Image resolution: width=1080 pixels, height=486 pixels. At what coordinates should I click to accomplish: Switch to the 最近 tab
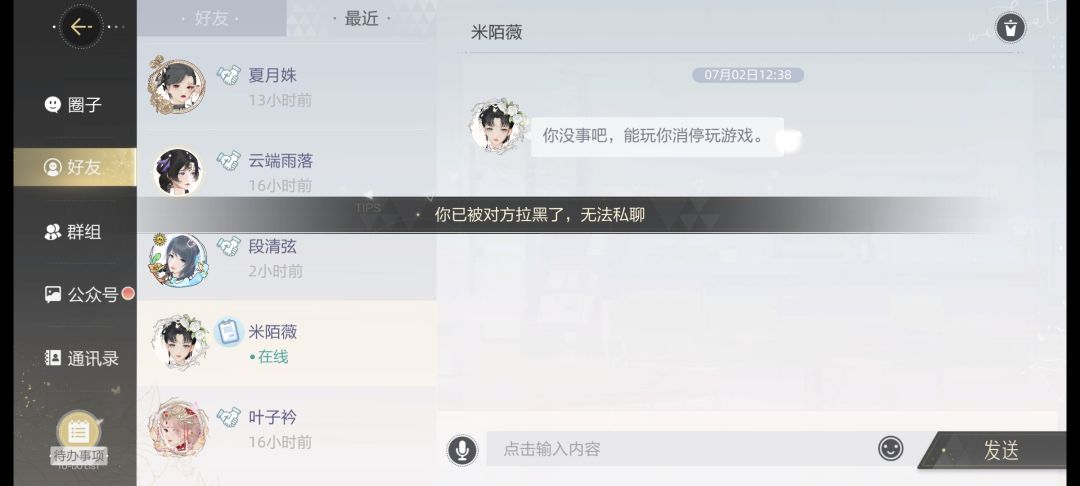[362, 19]
